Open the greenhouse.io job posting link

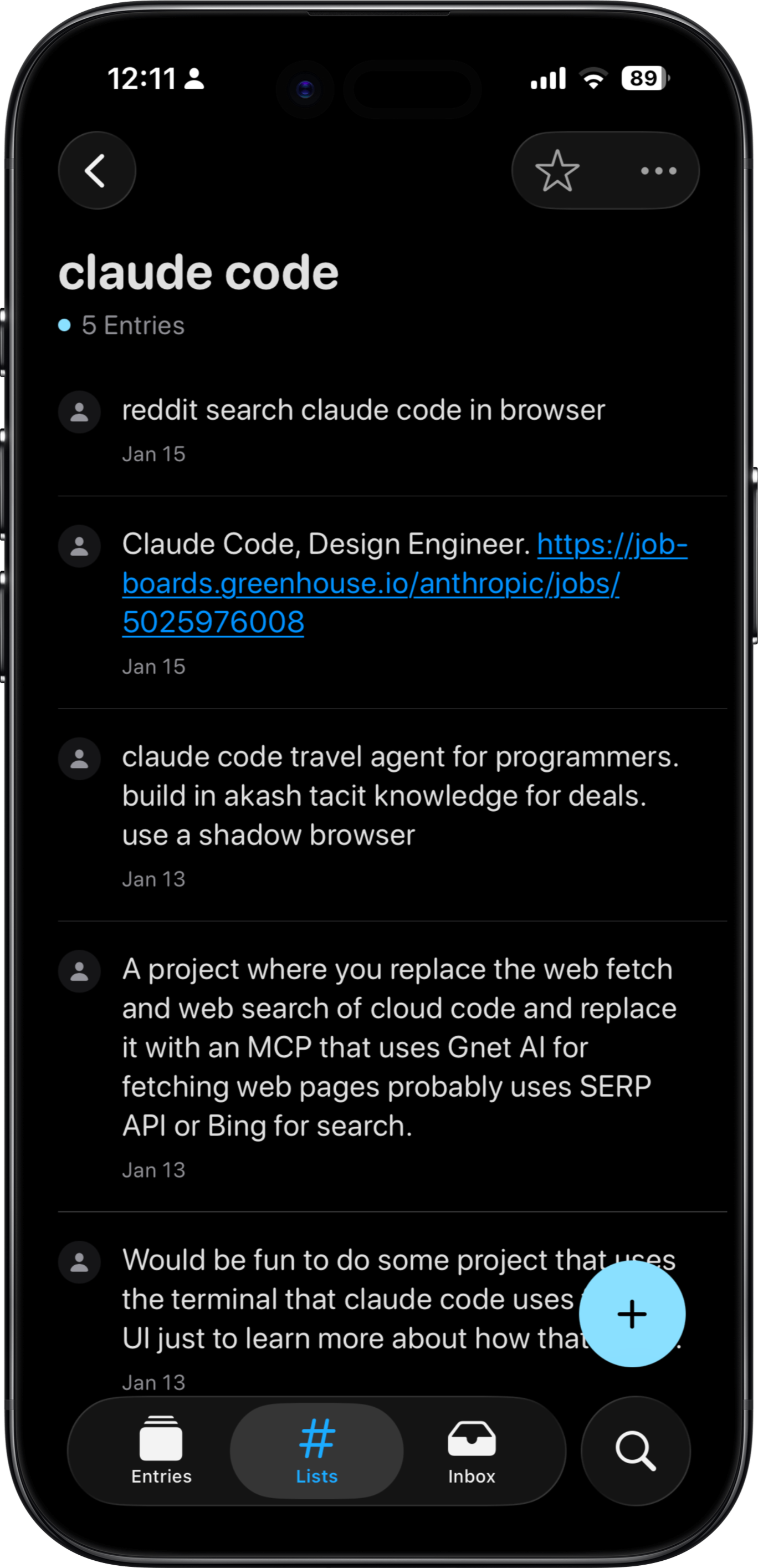coord(371,584)
